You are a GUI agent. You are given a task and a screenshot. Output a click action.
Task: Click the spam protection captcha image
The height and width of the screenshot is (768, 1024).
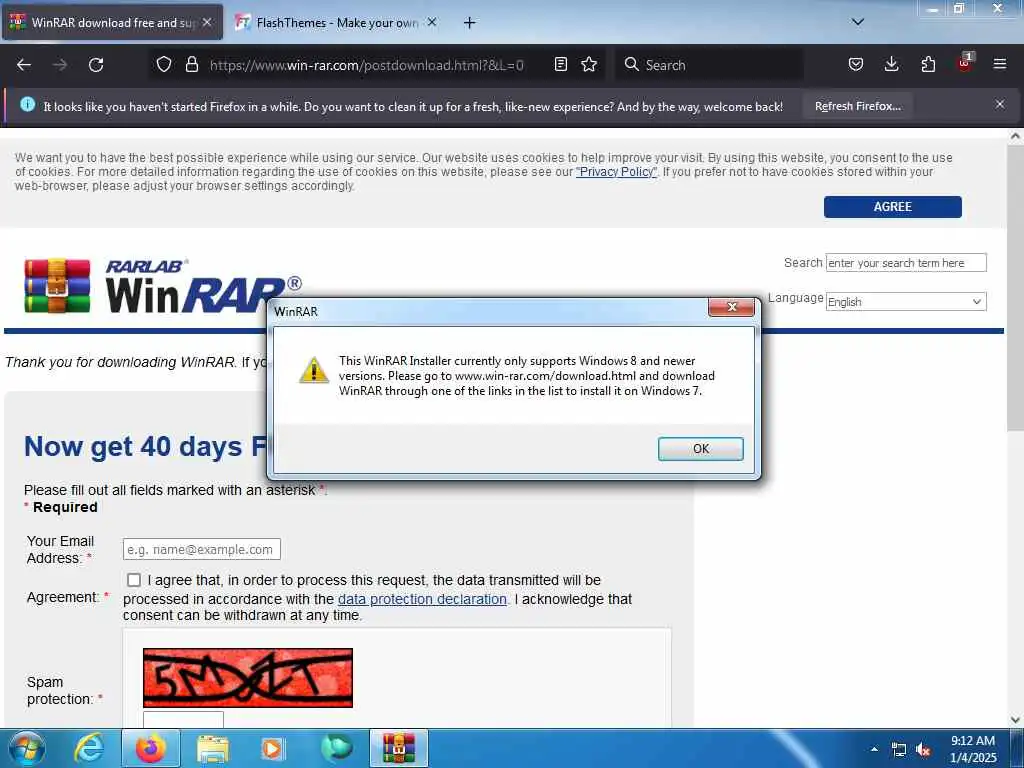[248, 677]
